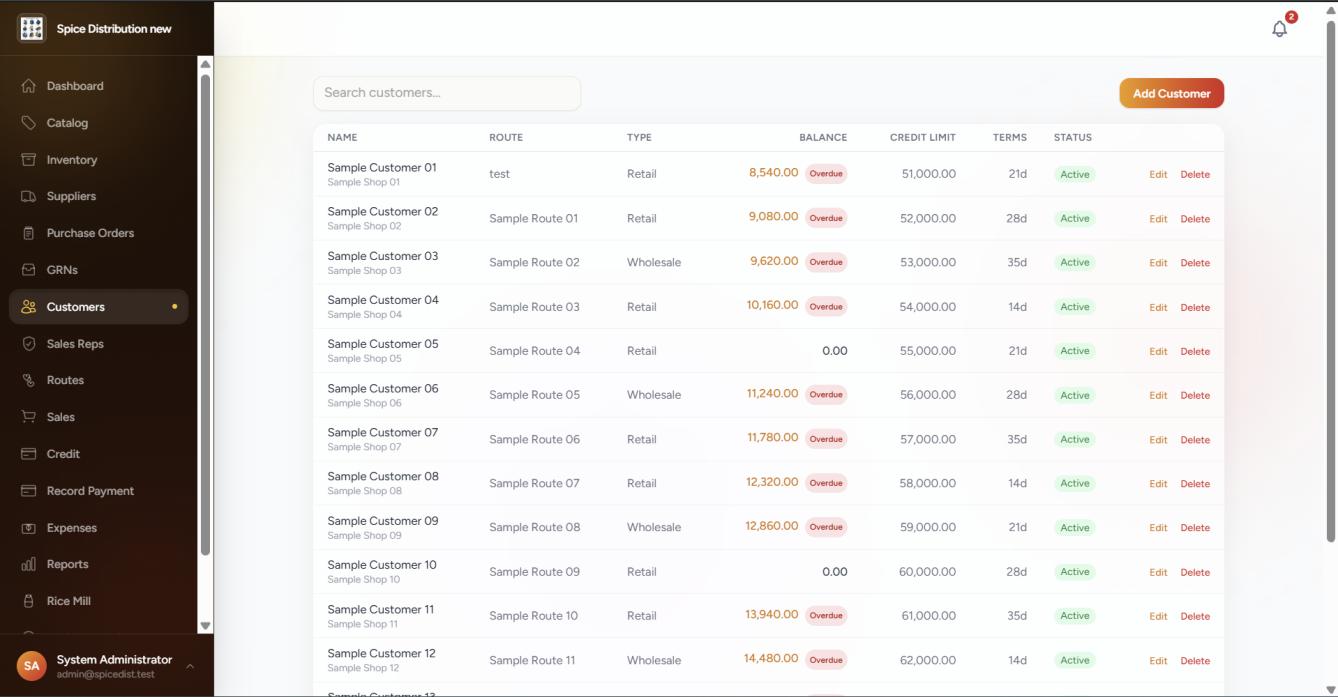Click the Reports bar chart icon
This screenshot has height=697, width=1338.
pos(29,564)
